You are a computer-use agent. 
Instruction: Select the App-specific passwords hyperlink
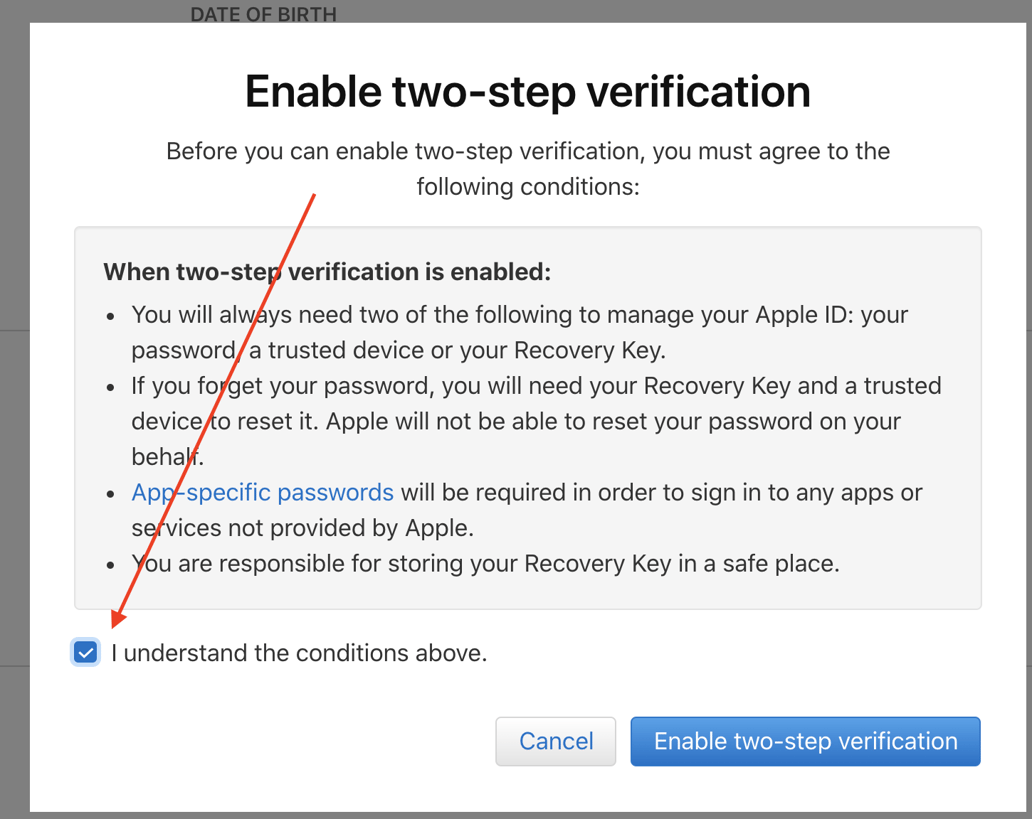tap(262, 492)
